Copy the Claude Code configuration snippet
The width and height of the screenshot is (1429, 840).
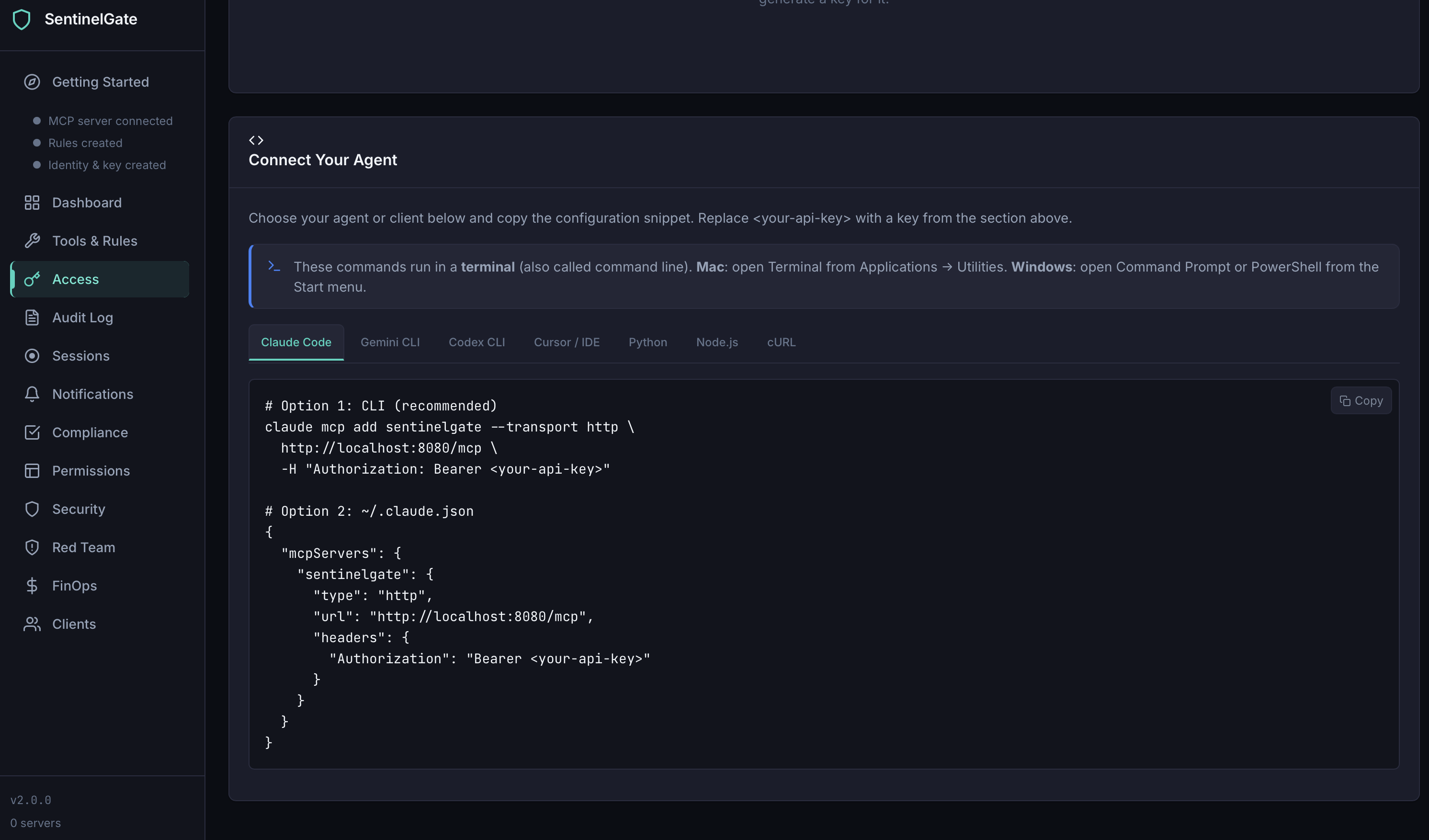tap(1361, 400)
